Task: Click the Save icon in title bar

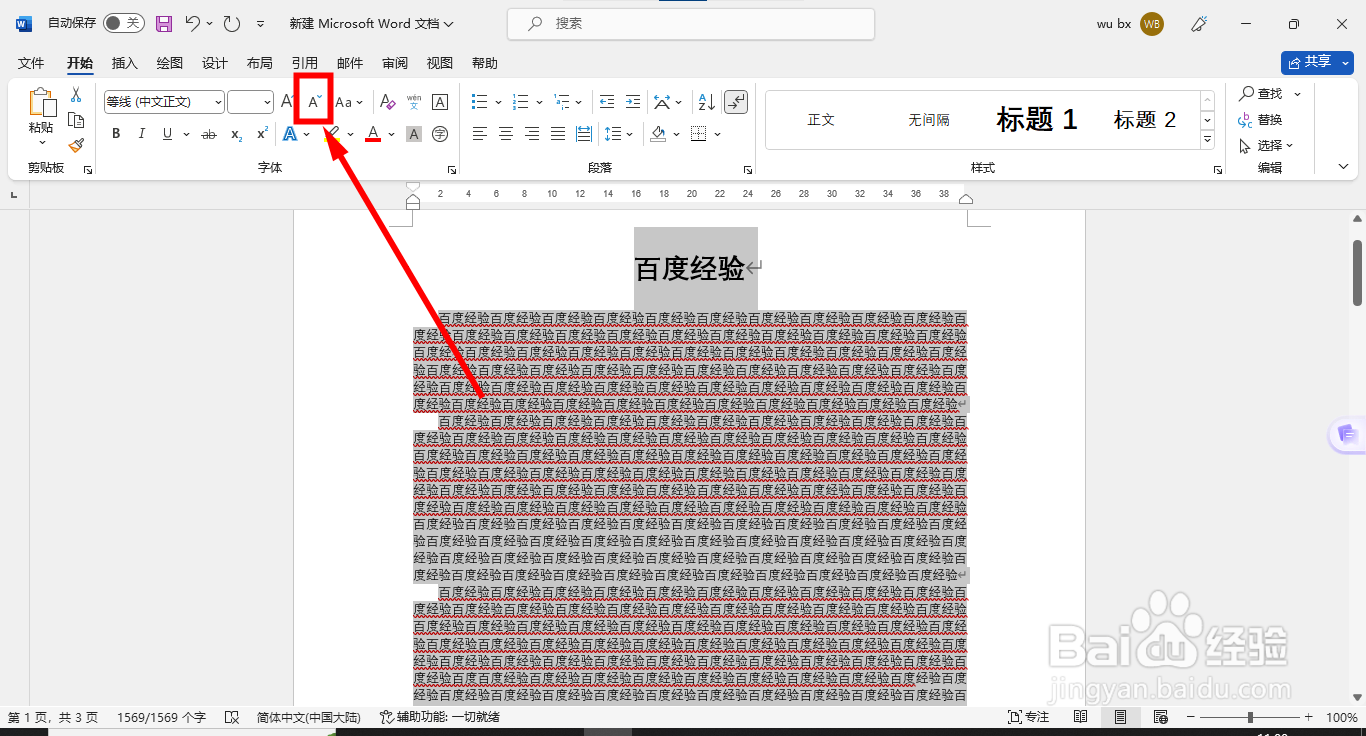Action: pyautogui.click(x=164, y=23)
